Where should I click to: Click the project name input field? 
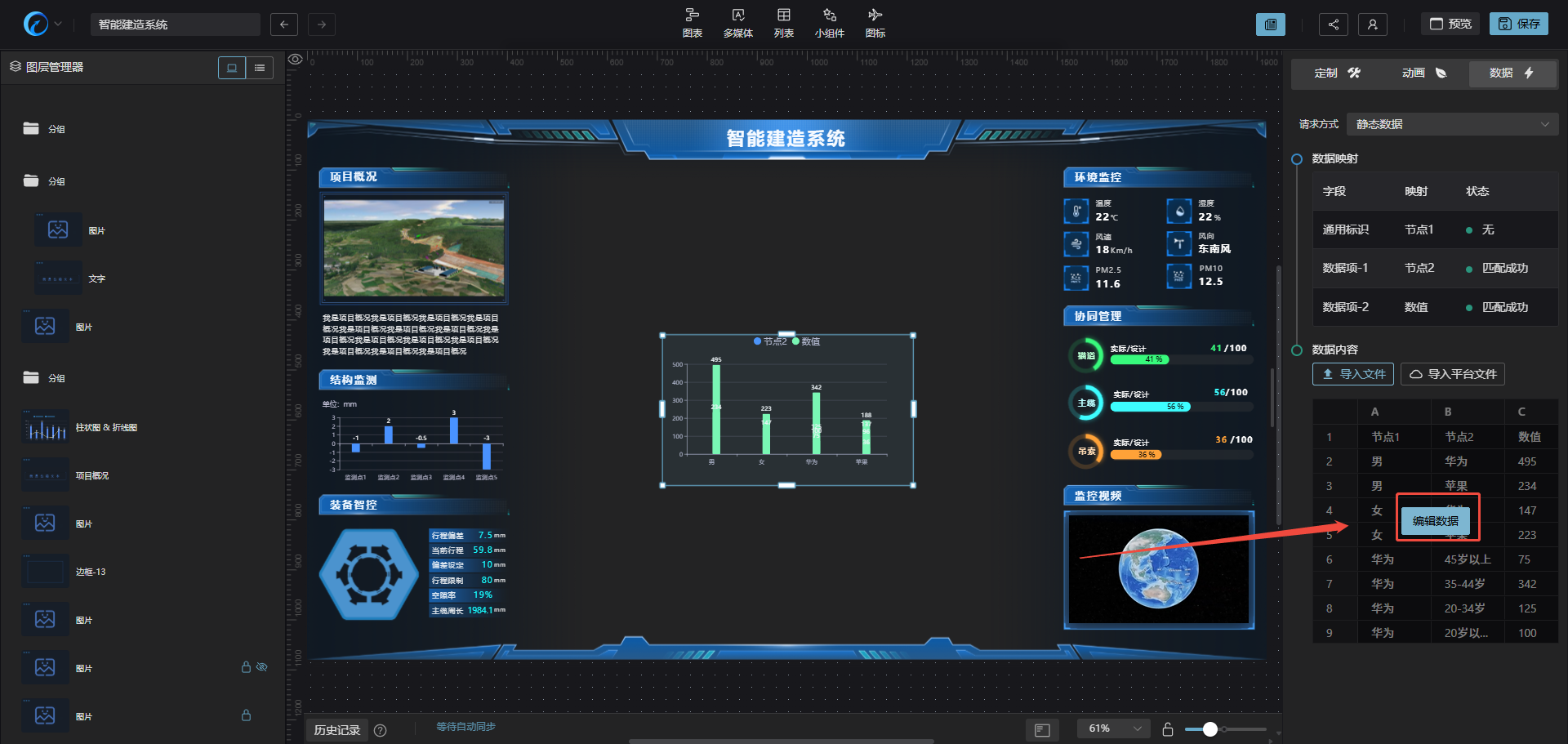pyautogui.click(x=176, y=25)
